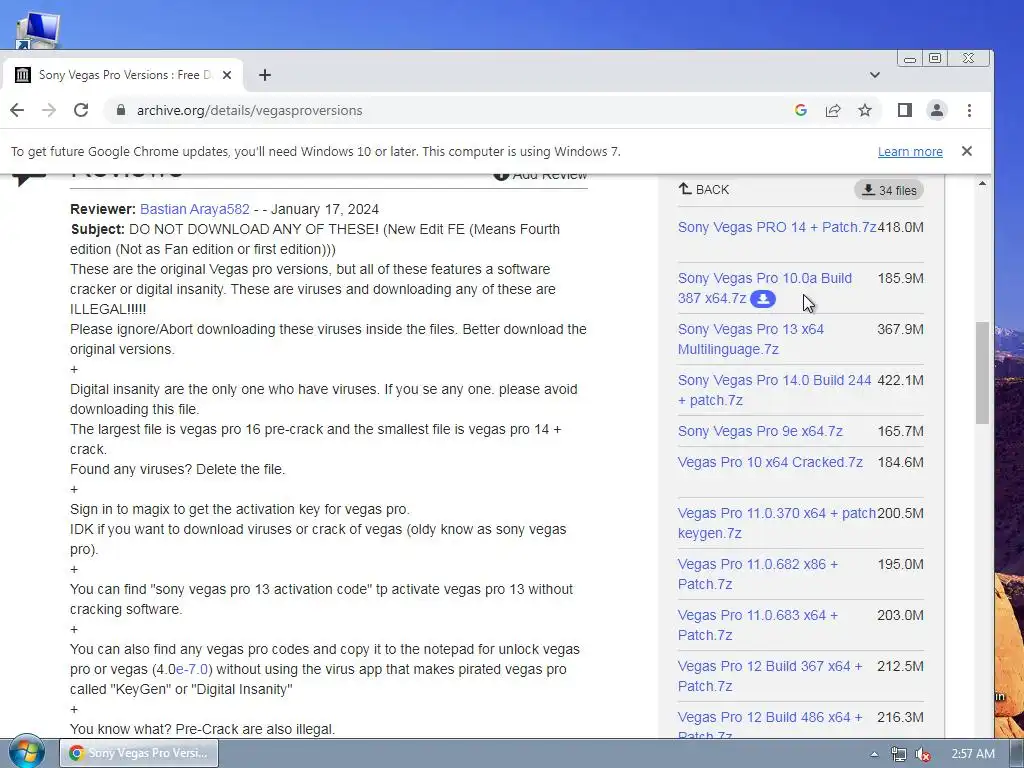Click the 2:57 AM taskbar clock
The height and width of the screenshot is (768, 1024).
tap(973, 754)
